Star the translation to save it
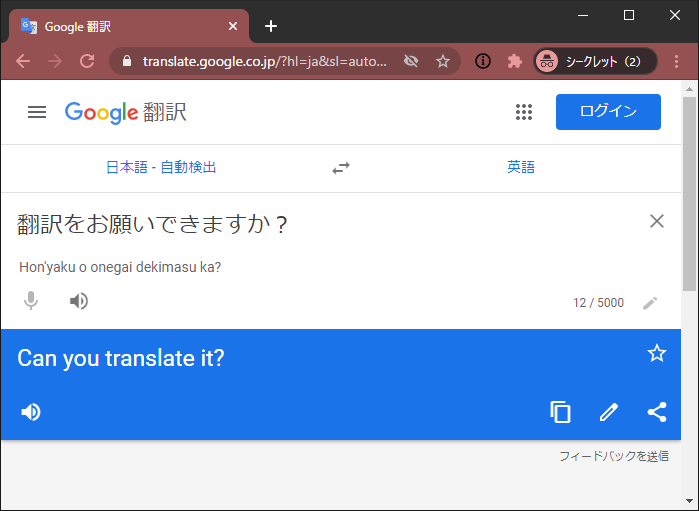699x511 pixels. pos(657,353)
